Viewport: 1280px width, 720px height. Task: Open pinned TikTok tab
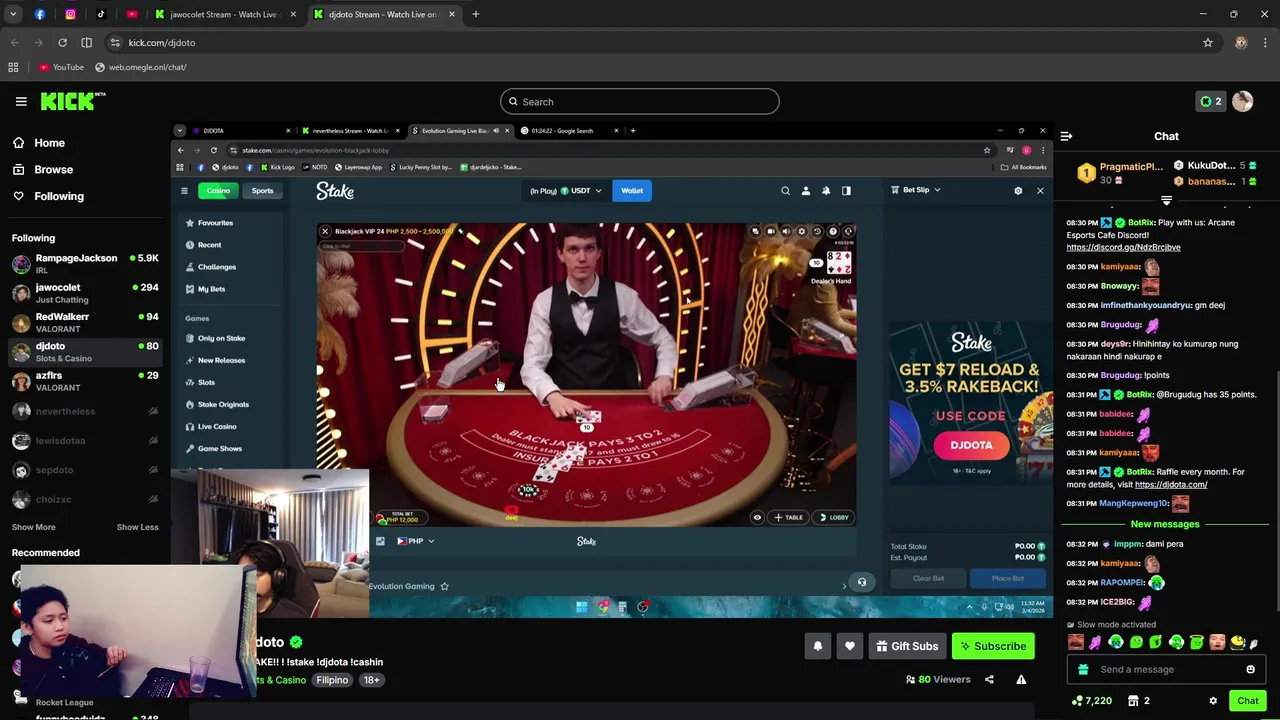point(101,14)
